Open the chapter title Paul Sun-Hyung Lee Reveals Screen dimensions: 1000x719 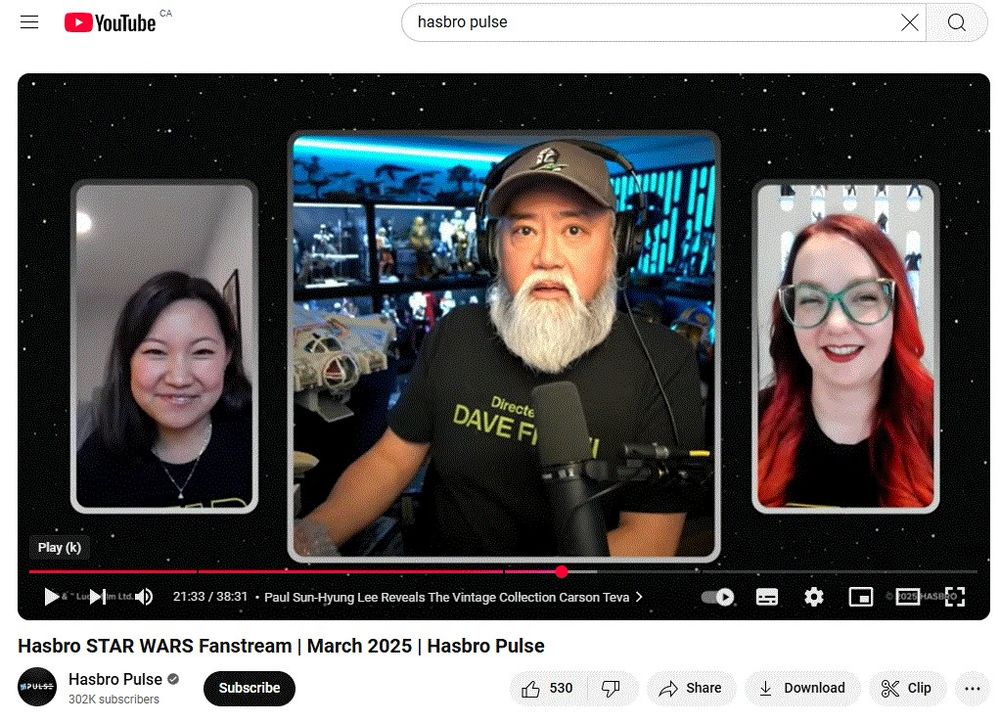pyautogui.click(x=453, y=597)
